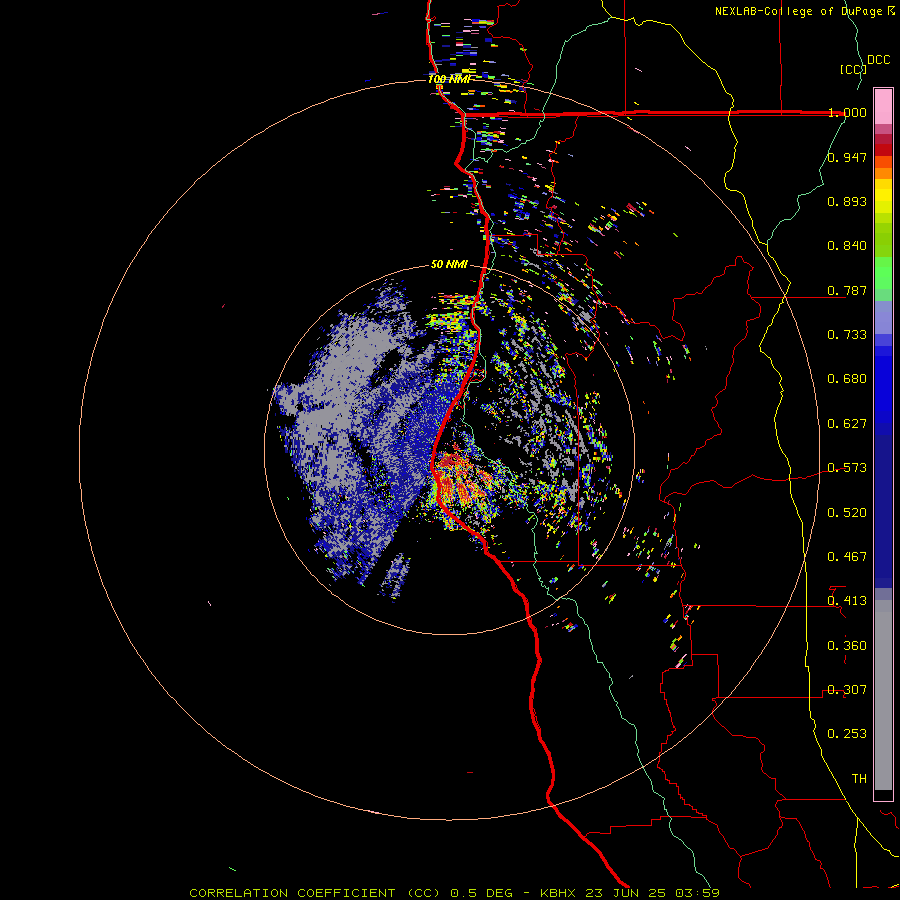
Task: Click the 100 NMI range ring label
Action: pos(449,79)
